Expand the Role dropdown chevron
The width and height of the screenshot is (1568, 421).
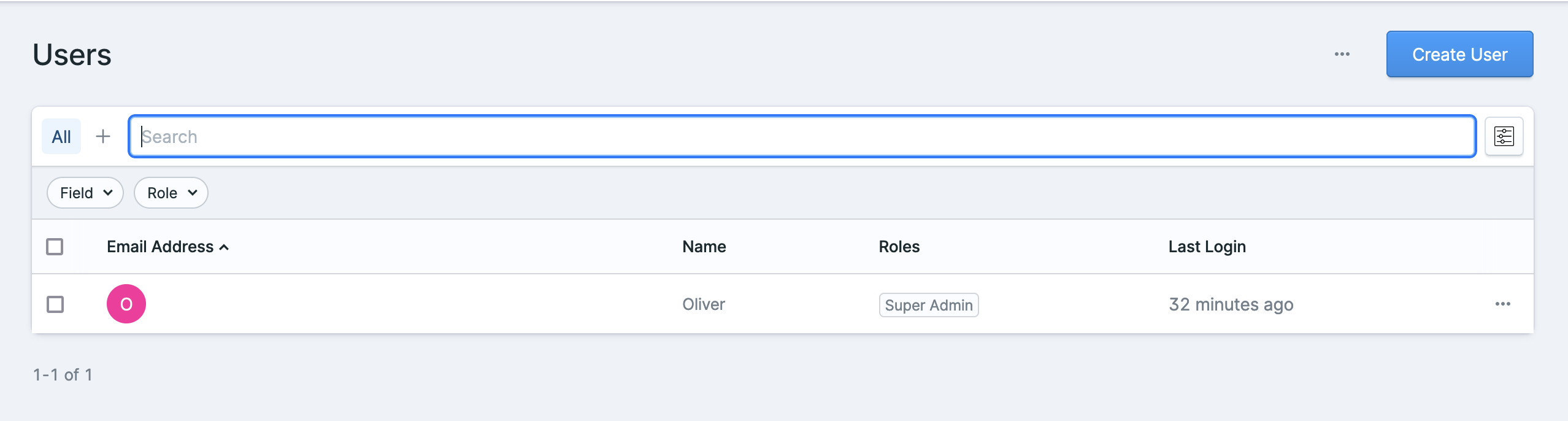click(191, 193)
